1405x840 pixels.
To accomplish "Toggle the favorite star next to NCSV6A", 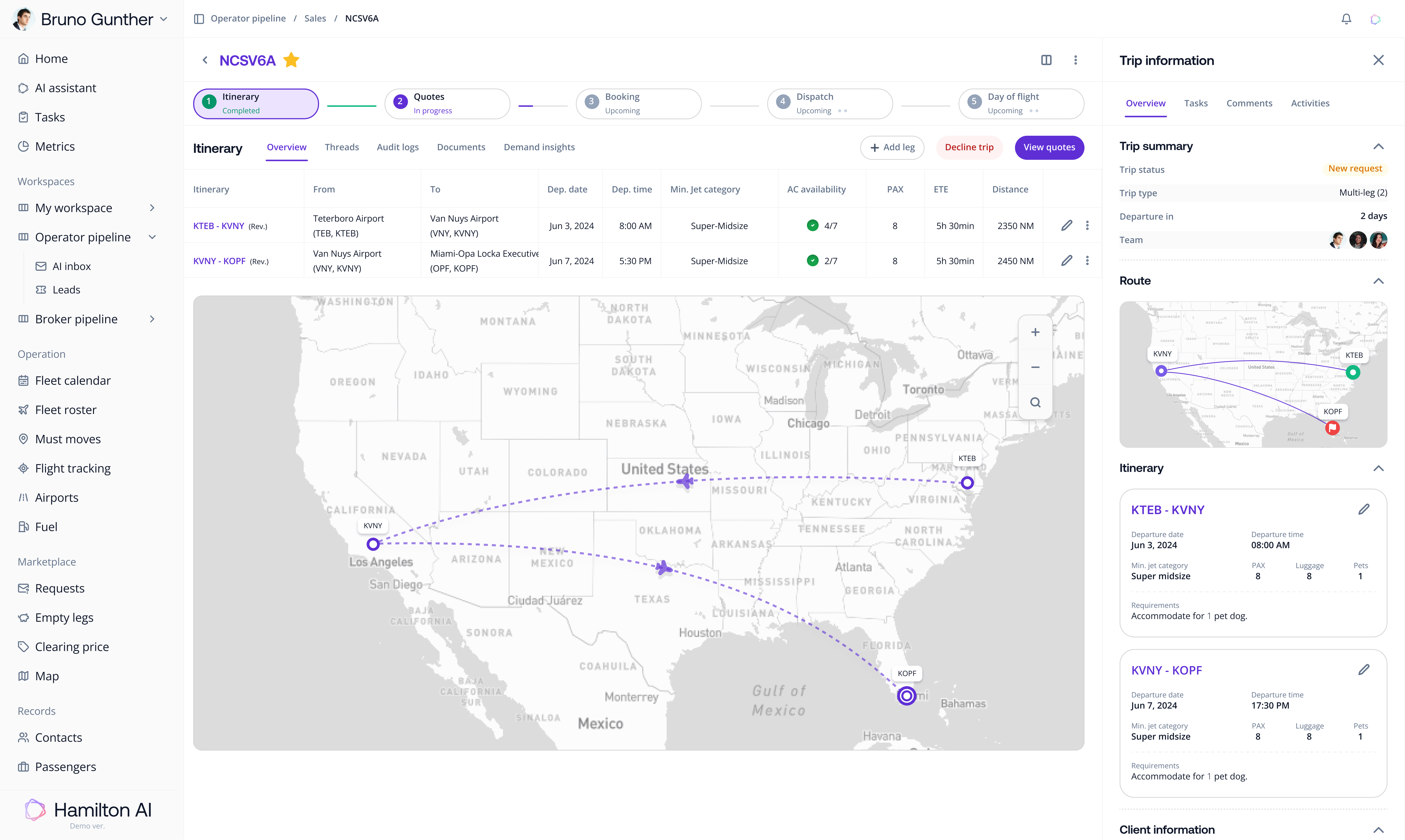I will 291,60.
